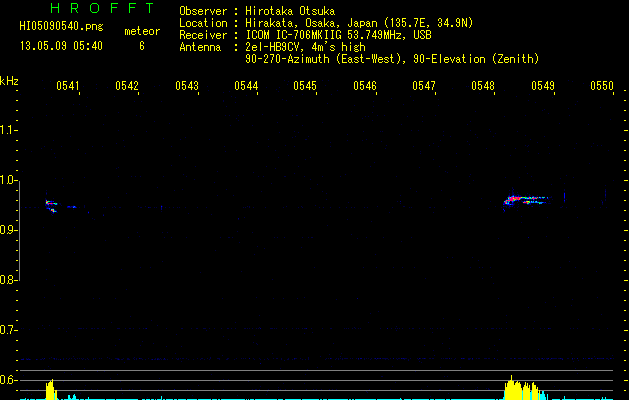Click the 0545 time axis marker

click(305, 86)
